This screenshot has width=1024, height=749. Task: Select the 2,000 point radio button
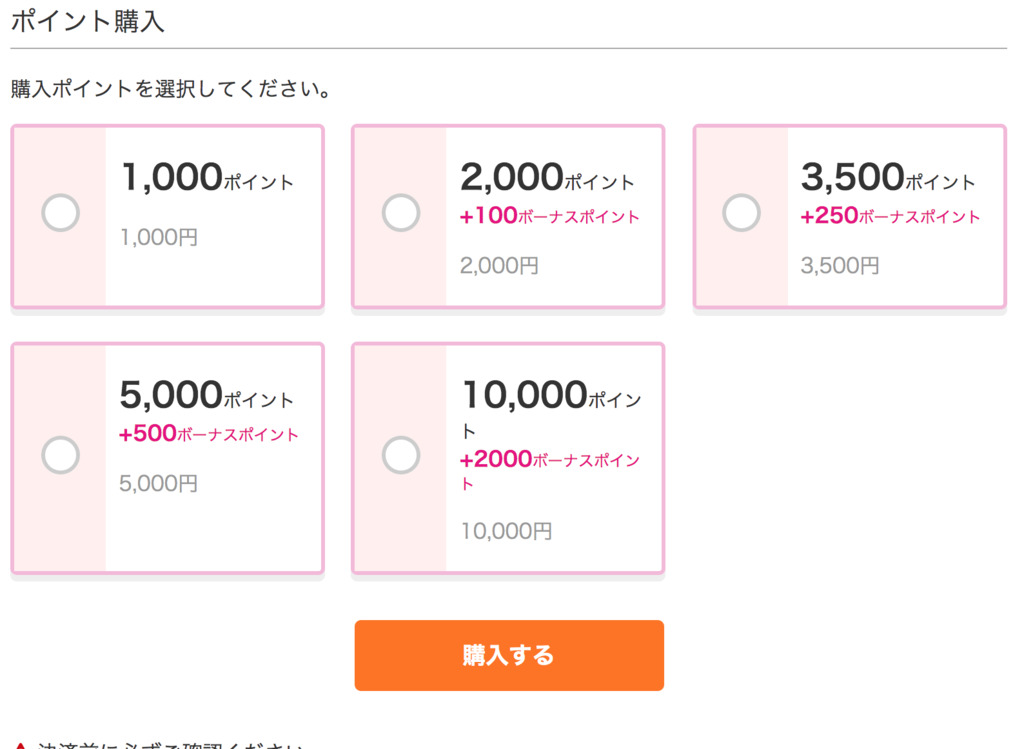(x=401, y=212)
